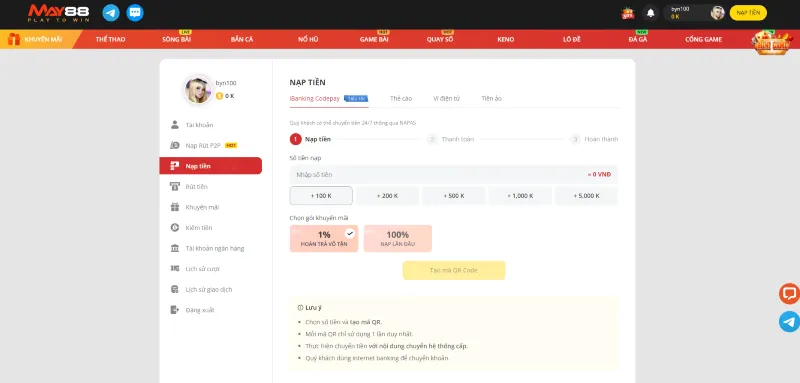This screenshot has width=800, height=383.
Task: Select the + 500 K amount button
Action: [454, 196]
